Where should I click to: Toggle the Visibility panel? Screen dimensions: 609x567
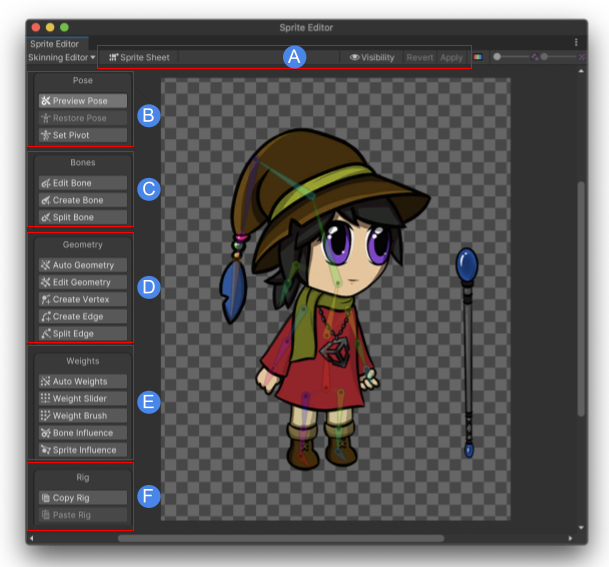pyautogui.click(x=372, y=58)
